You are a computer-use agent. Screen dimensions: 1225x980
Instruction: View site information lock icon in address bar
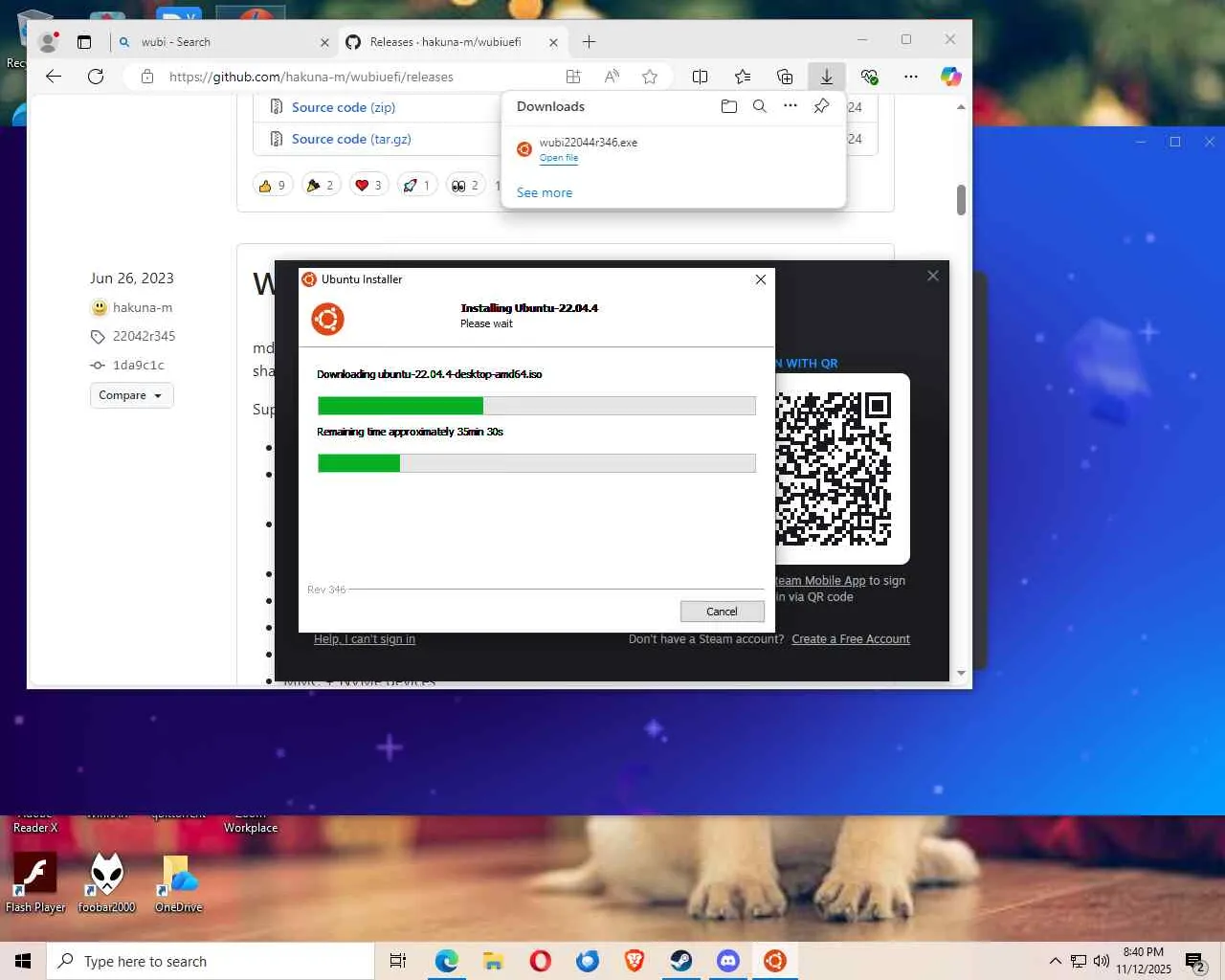point(147,77)
